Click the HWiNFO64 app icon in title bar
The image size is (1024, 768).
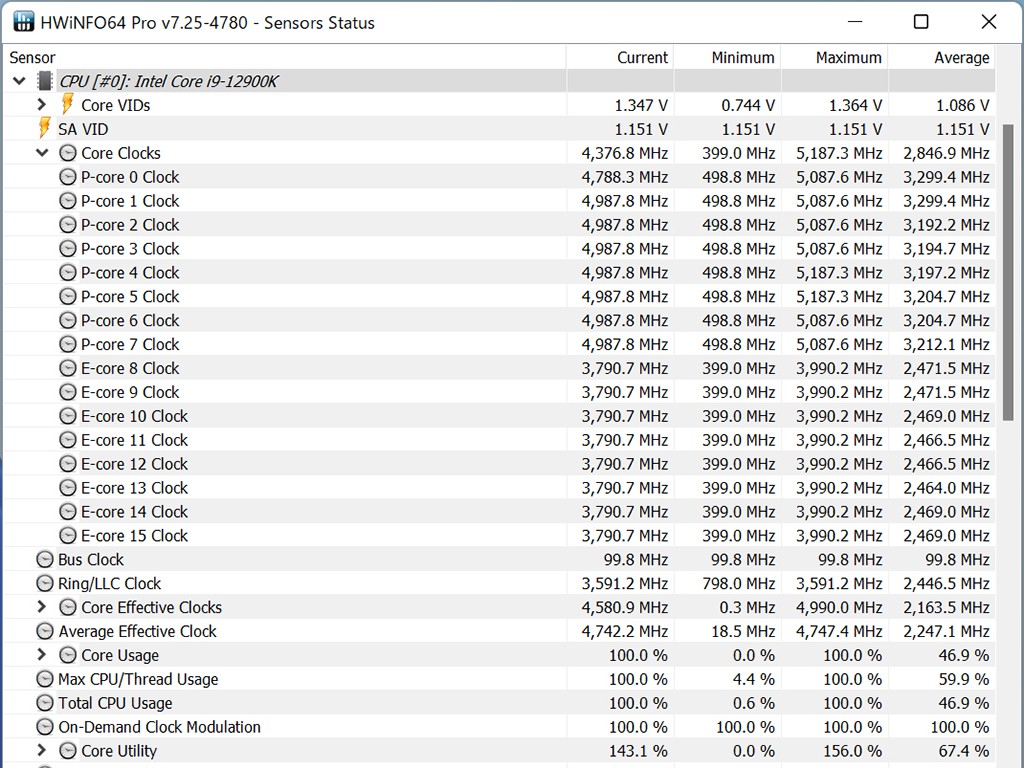(24, 21)
